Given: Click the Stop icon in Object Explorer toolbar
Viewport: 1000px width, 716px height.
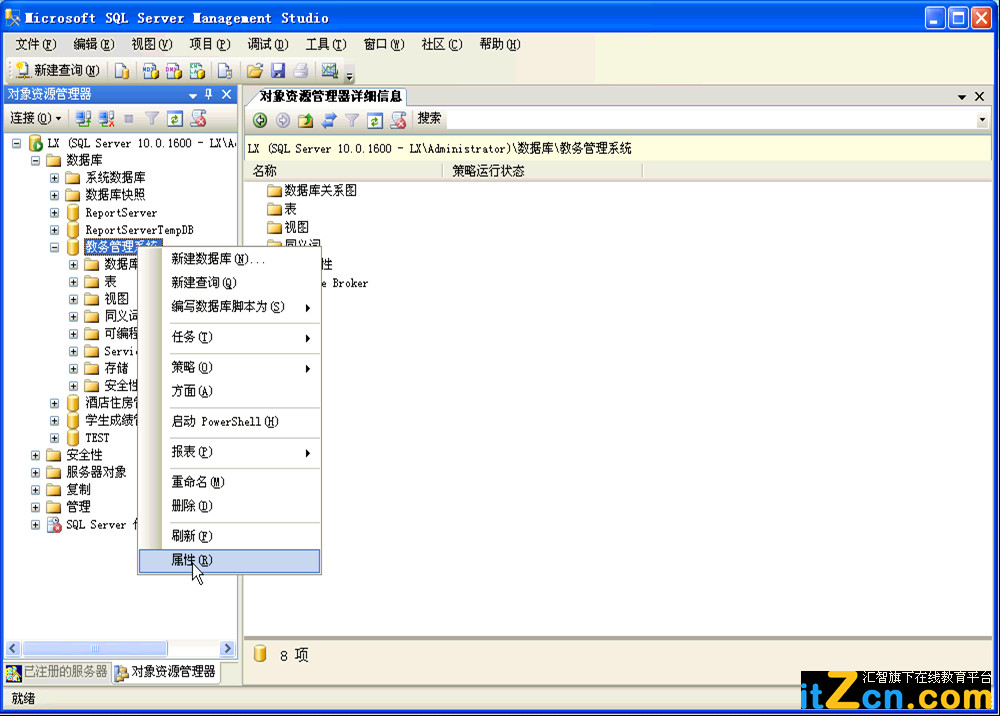Looking at the screenshot, I should pyautogui.click(x=129, y=119).
